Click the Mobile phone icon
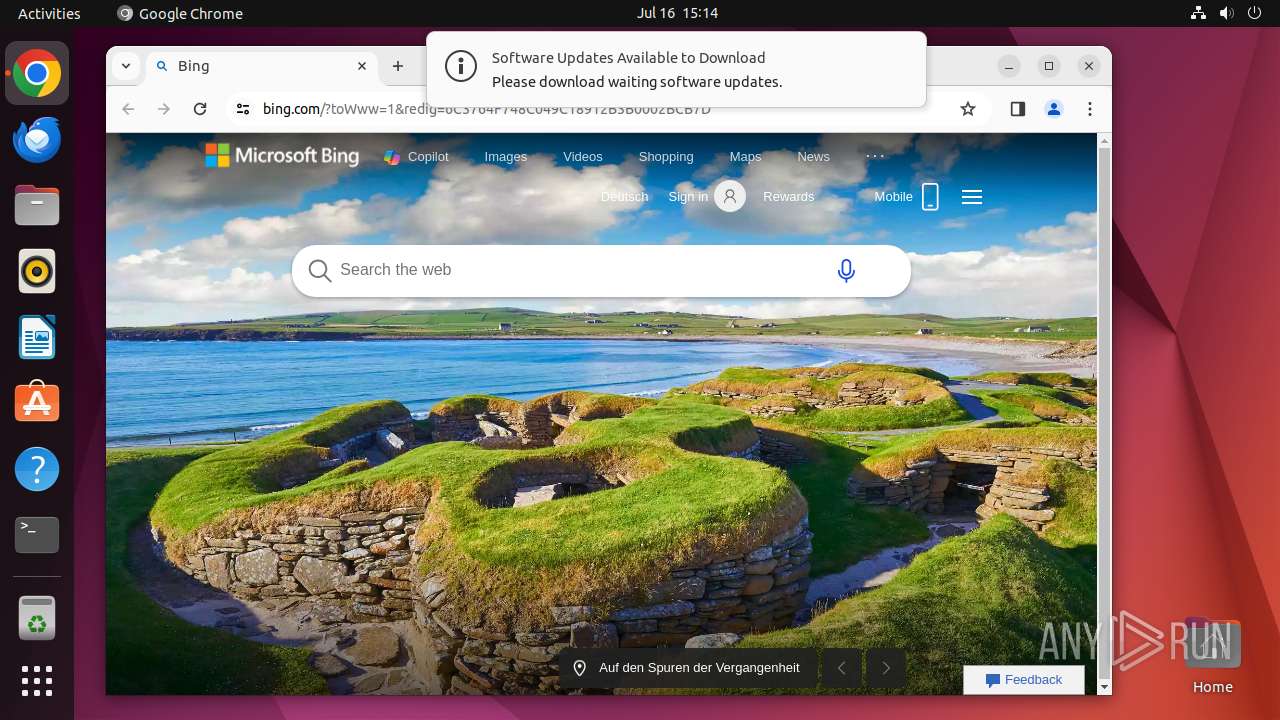Screen dimensions: 1280x720 [x=930, y=197]
